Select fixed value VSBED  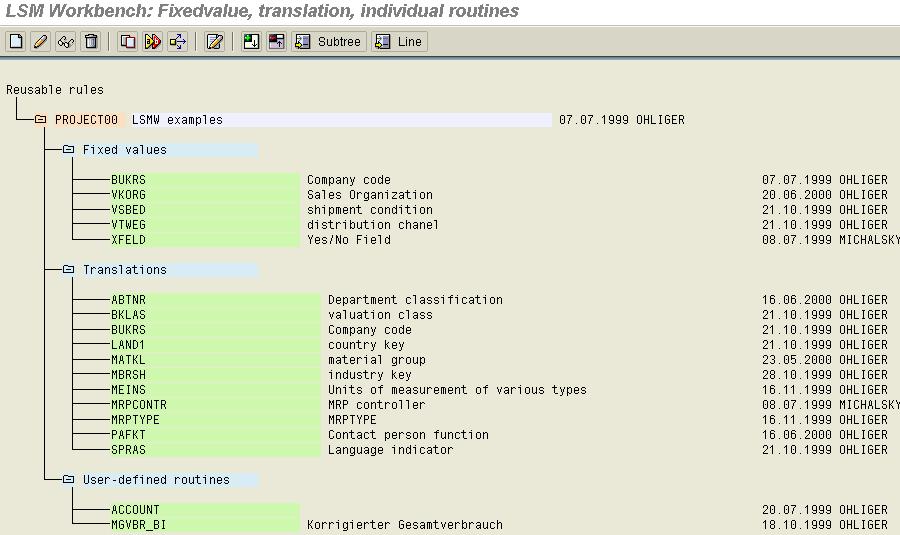[x=205, y=210]
